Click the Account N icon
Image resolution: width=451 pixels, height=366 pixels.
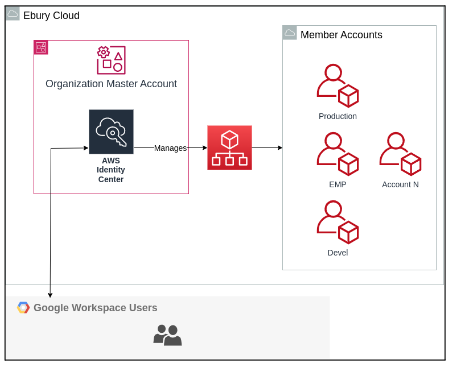[x=400, y=154]
